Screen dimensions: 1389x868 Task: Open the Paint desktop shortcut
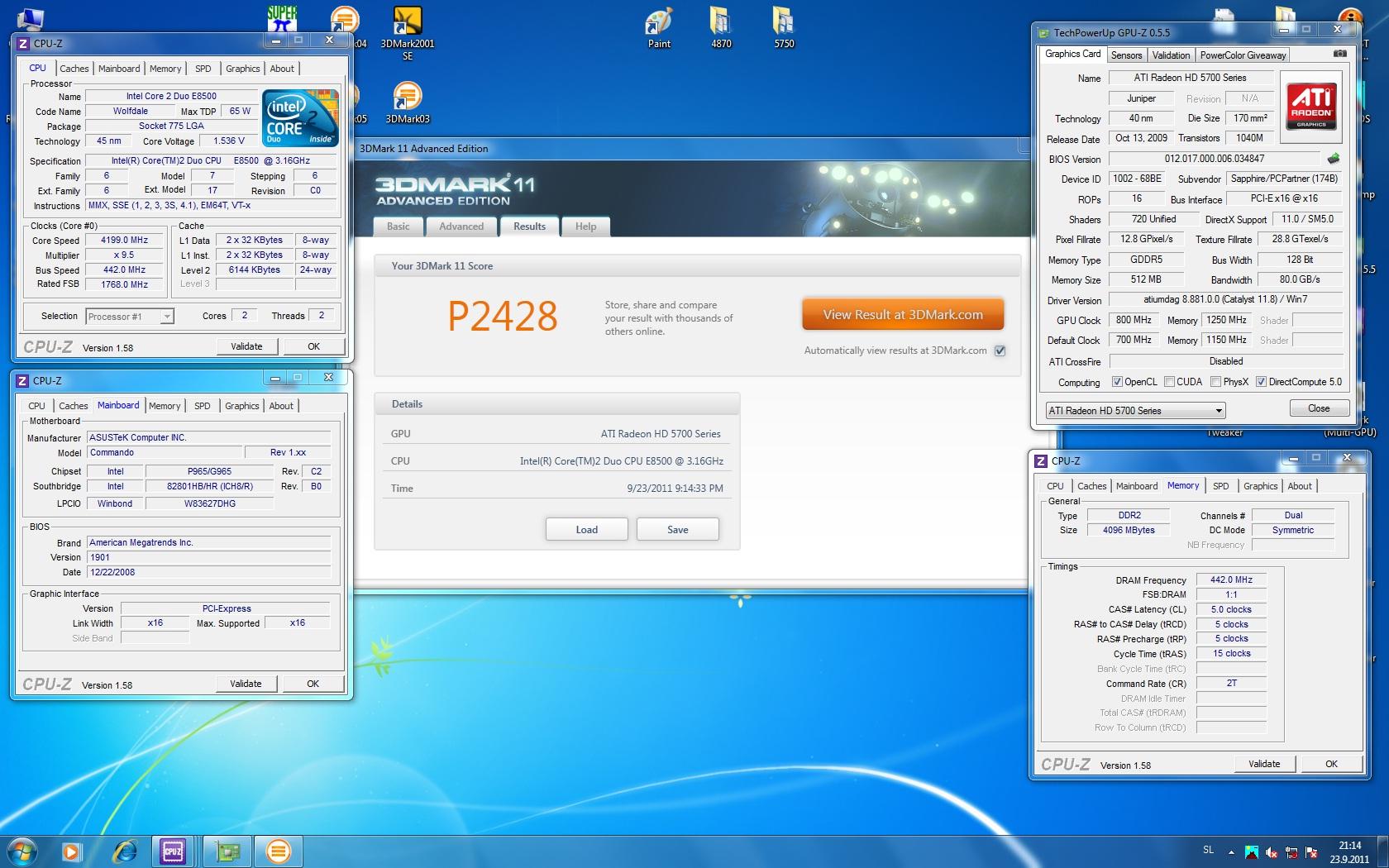[x=659, y=28]
